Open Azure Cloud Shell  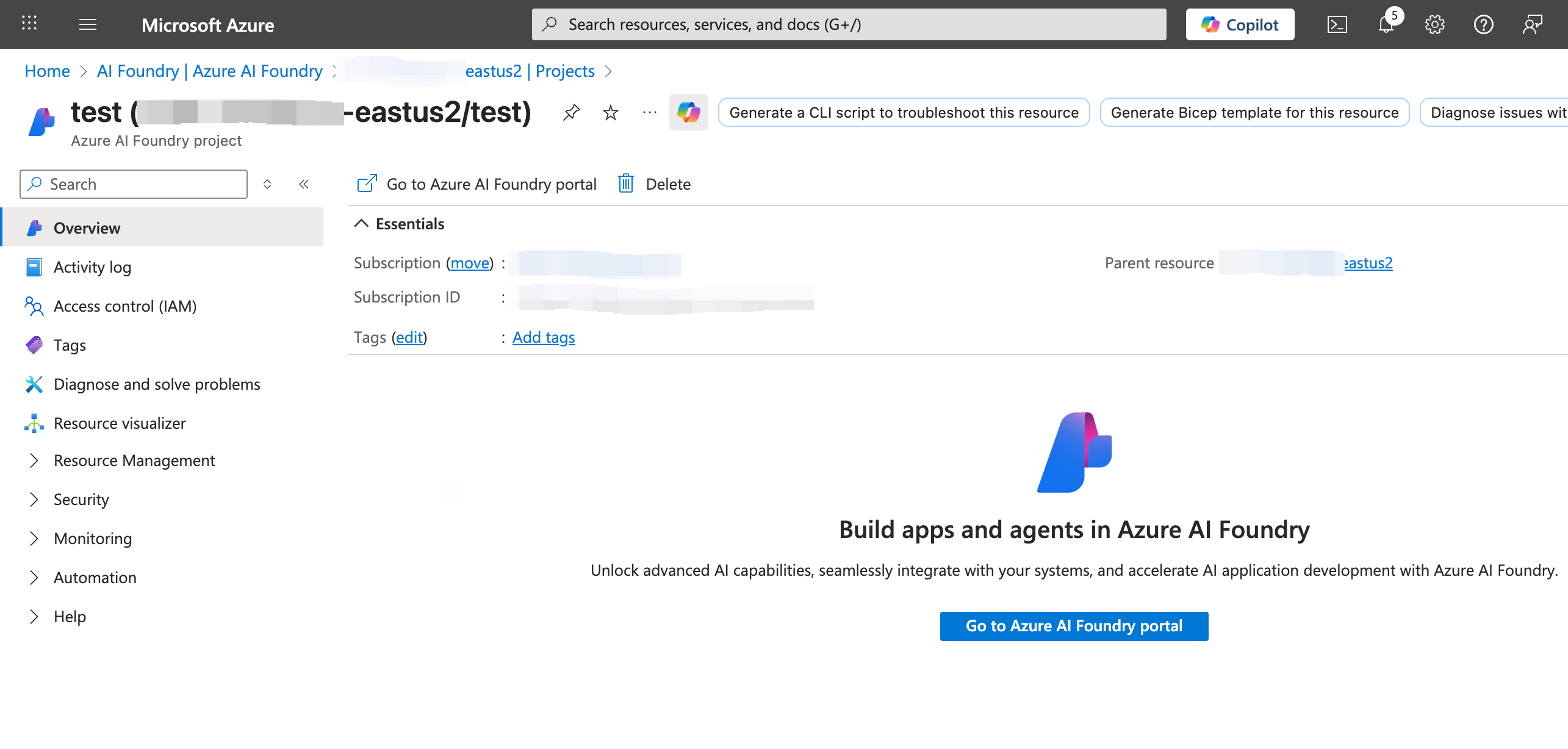(x=1336, y=24)
